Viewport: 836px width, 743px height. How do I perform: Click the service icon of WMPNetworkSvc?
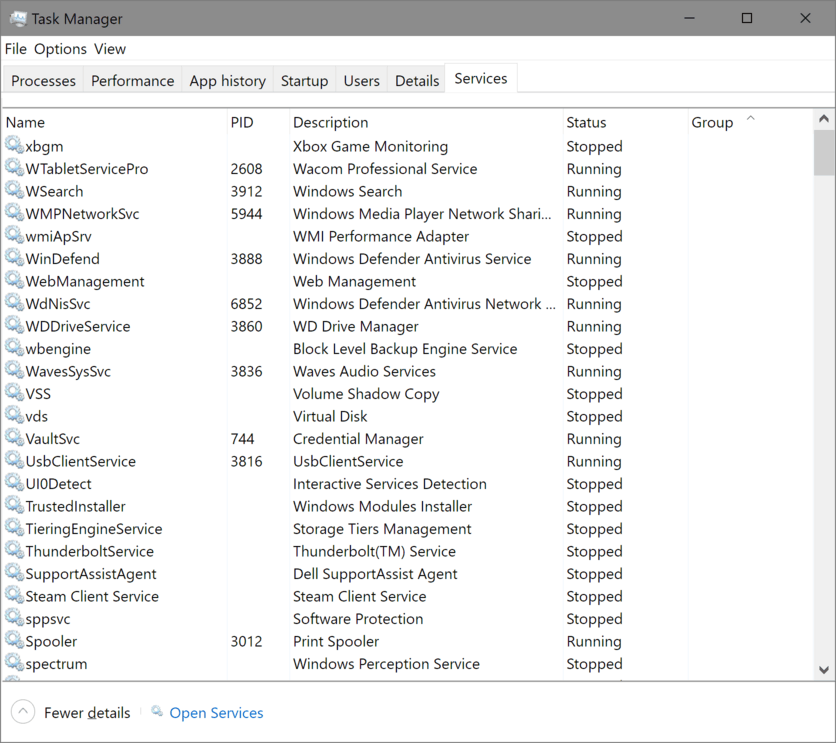tap(14, 213)
